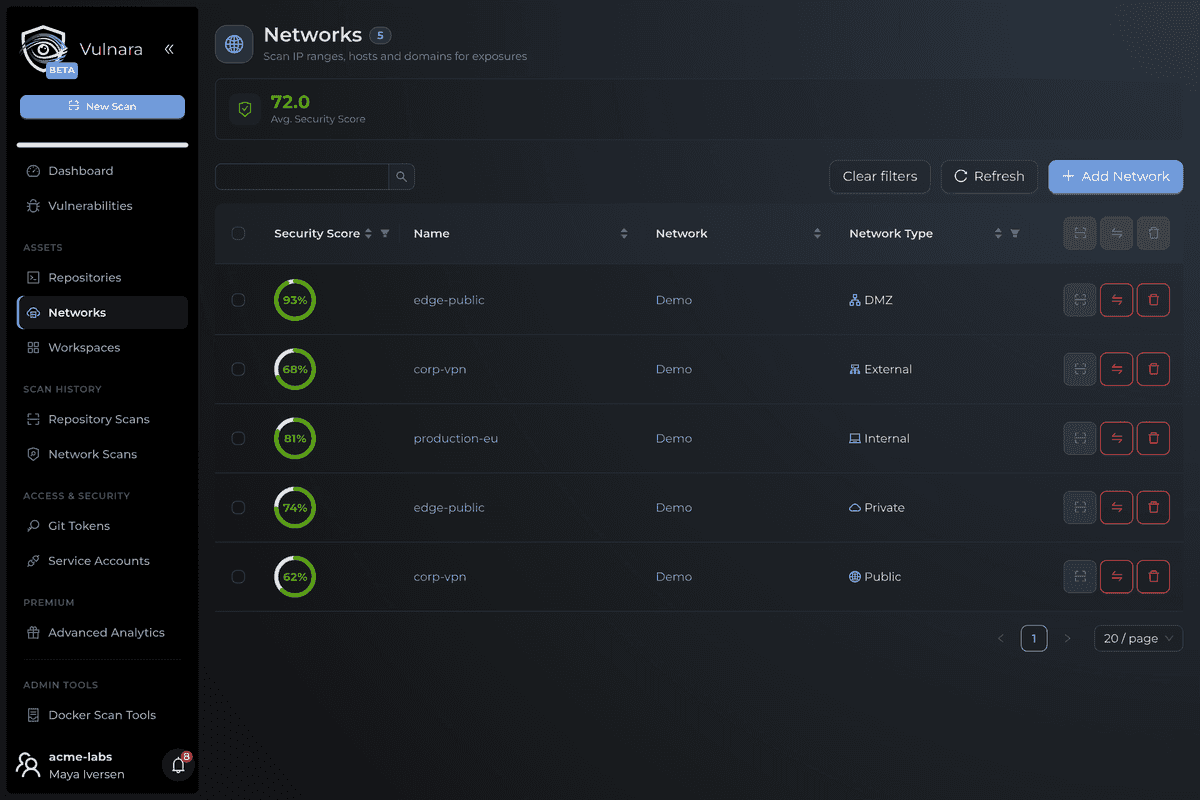The image size is (1200, 800).
Task: Delete the External corp-vpn network
Action: (x=1153, y=369)
